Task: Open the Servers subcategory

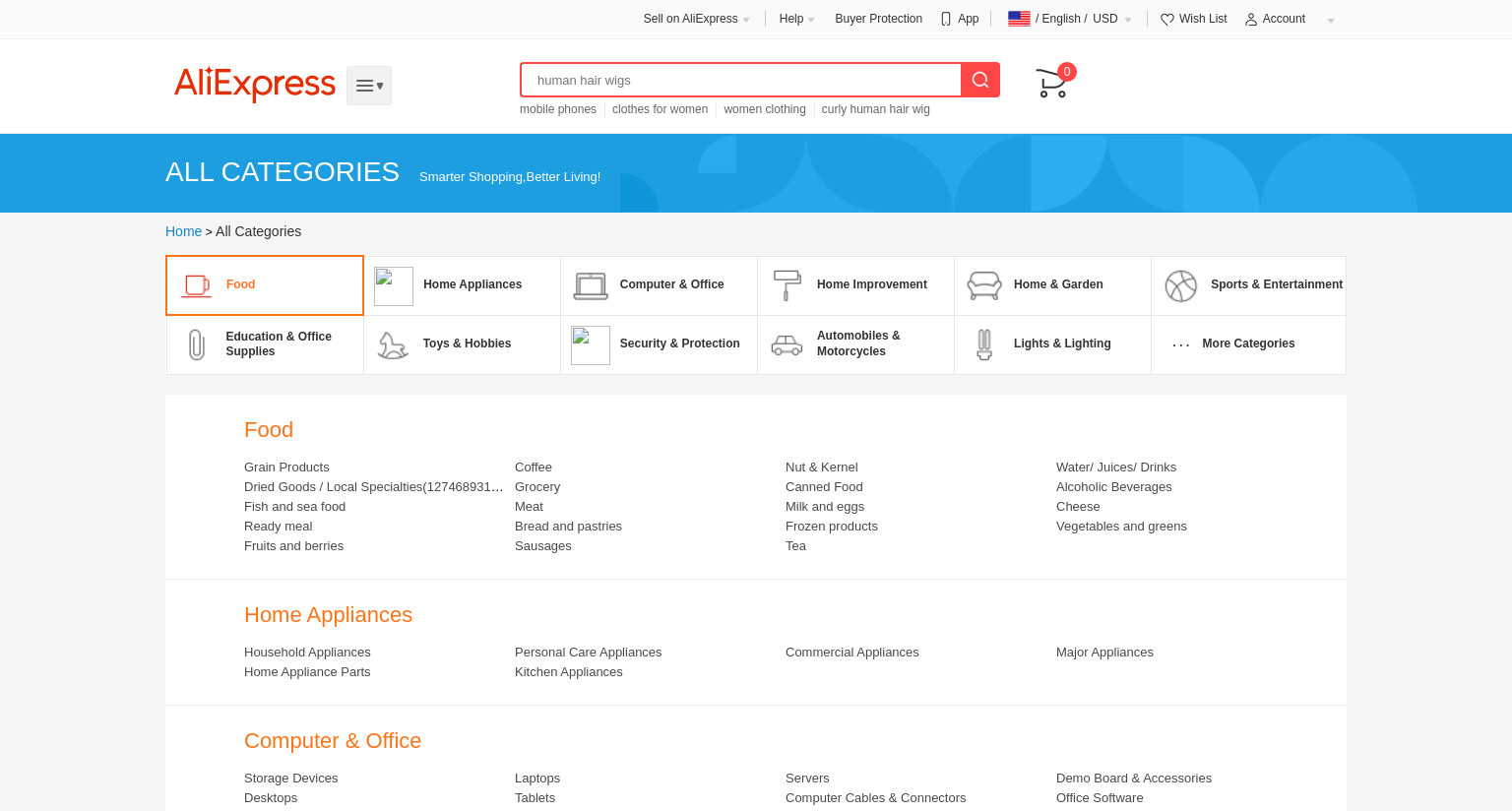Action: tap(807, 779)
